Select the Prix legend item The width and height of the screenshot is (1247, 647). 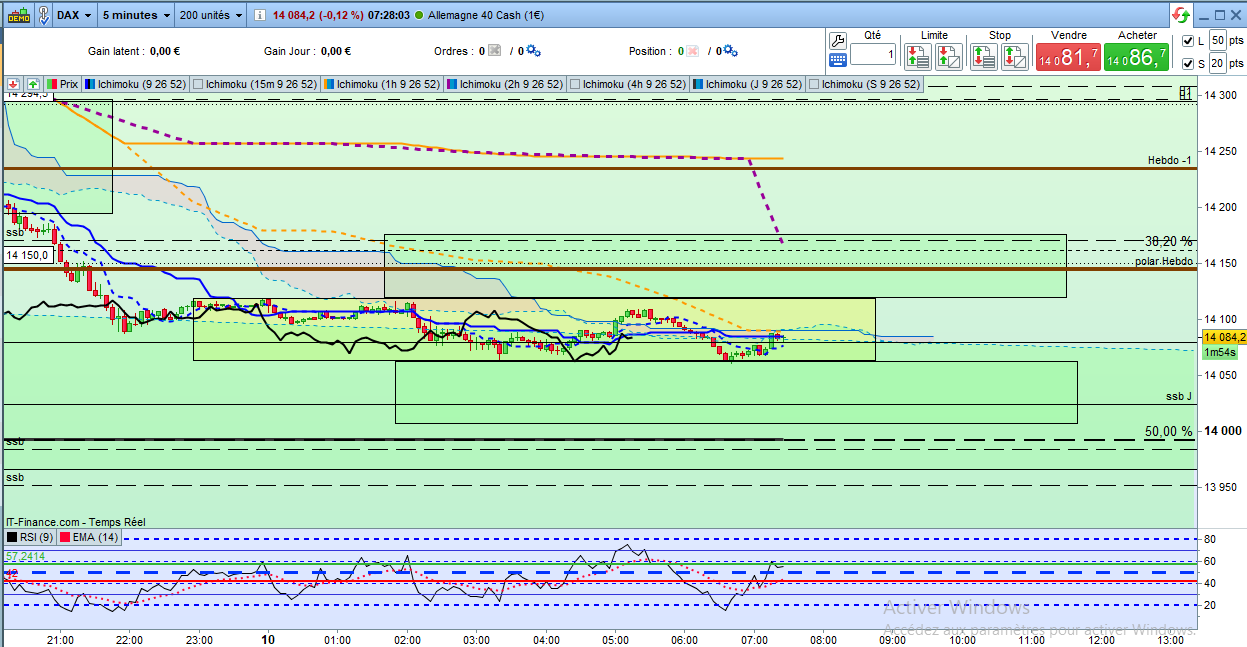(x=62, y=84)
